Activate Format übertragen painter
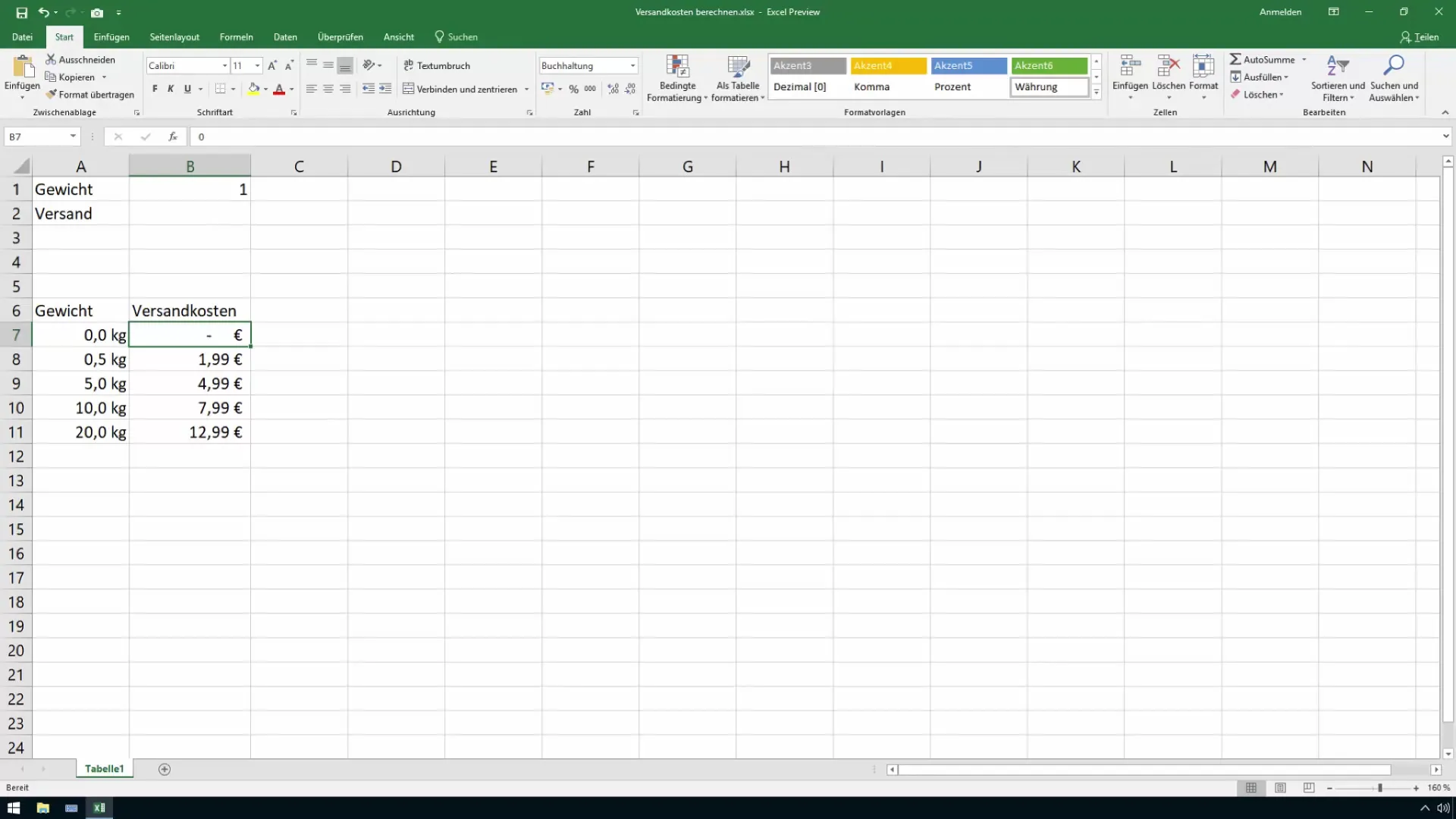The image size is (1456, 819). pyautogui.click(x=90, y=94)
